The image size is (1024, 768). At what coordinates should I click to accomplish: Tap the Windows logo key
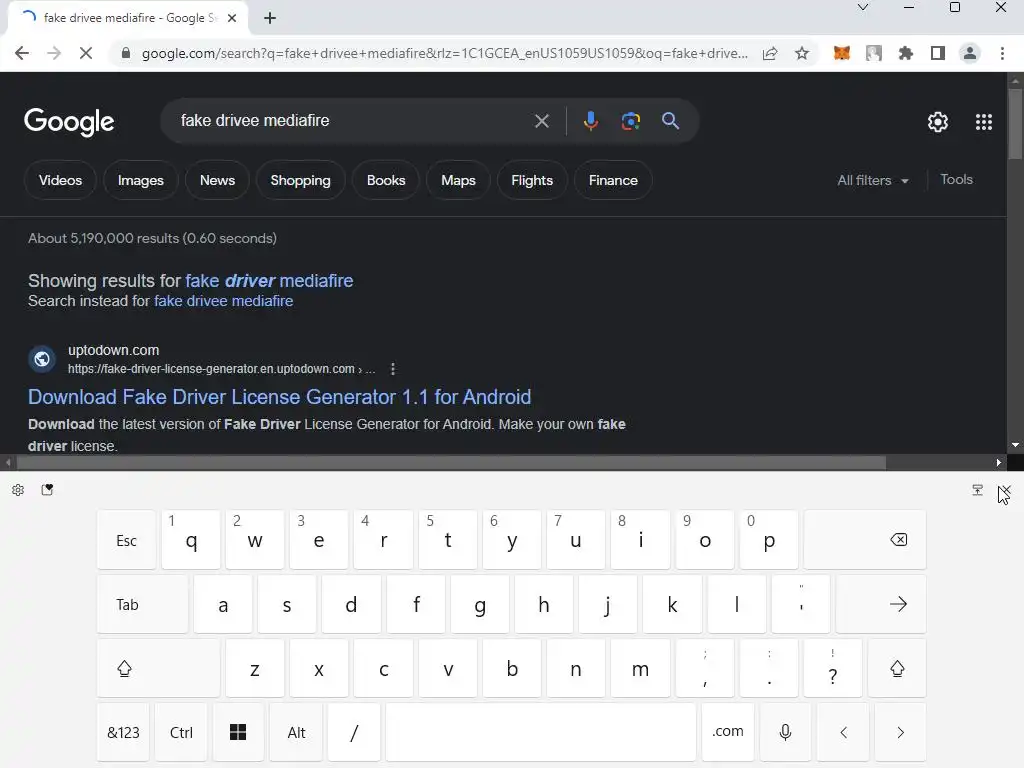point(238,732)
